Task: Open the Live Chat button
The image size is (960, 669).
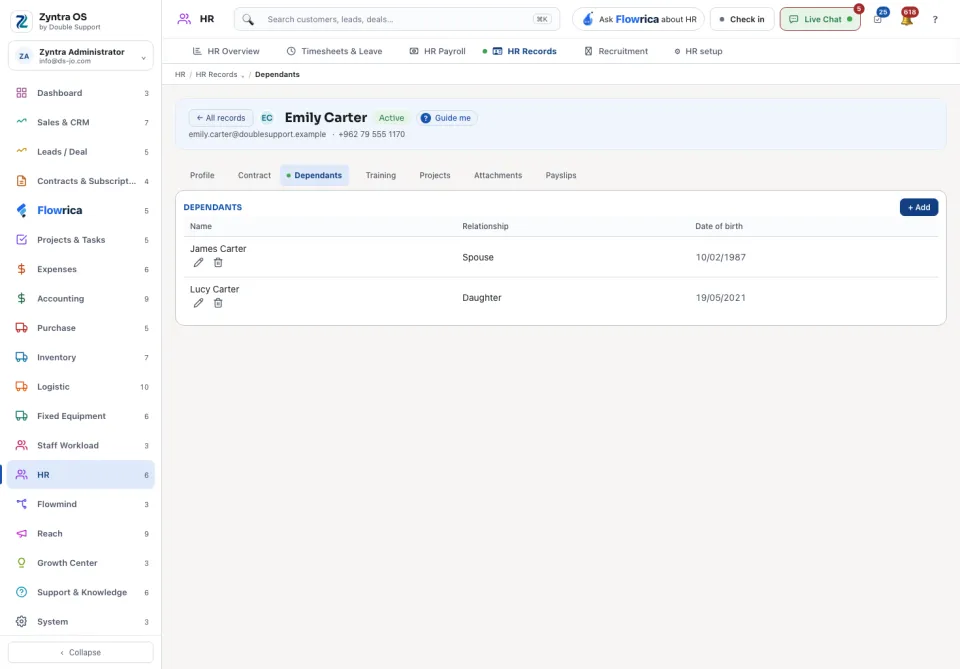Action: point(820,19)
